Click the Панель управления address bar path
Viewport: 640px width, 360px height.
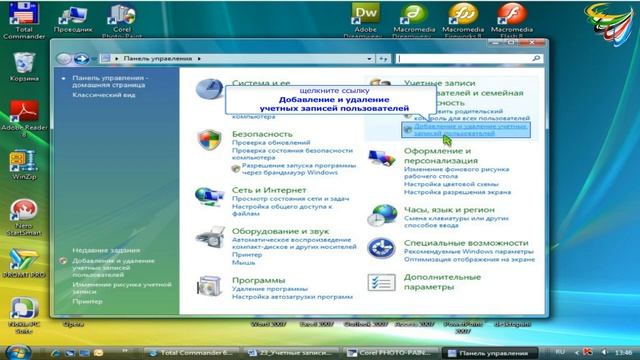pos(158,59)
